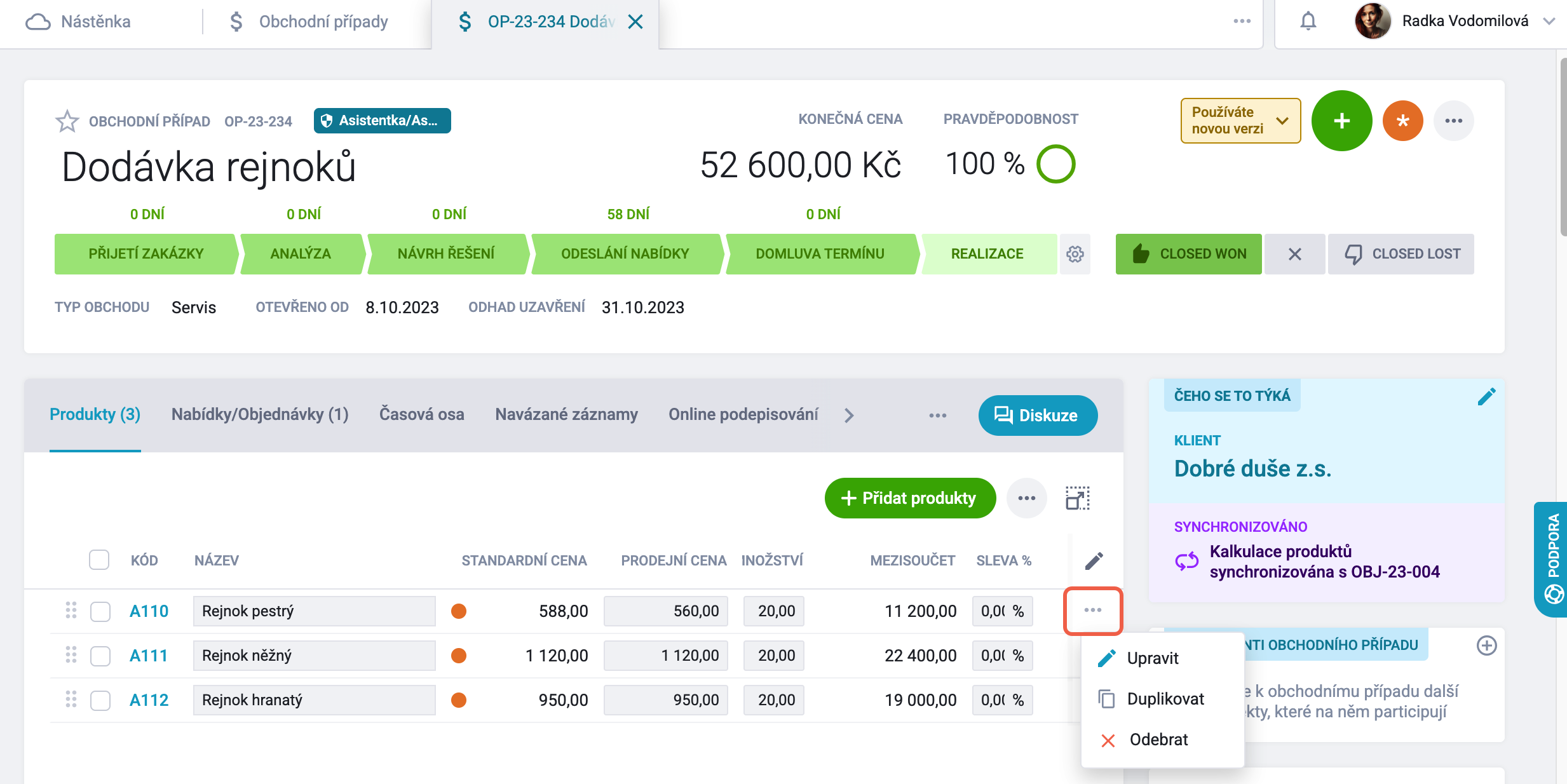
Task: Edit the Čeho se to týká panel
Action: coord(1486,396)
